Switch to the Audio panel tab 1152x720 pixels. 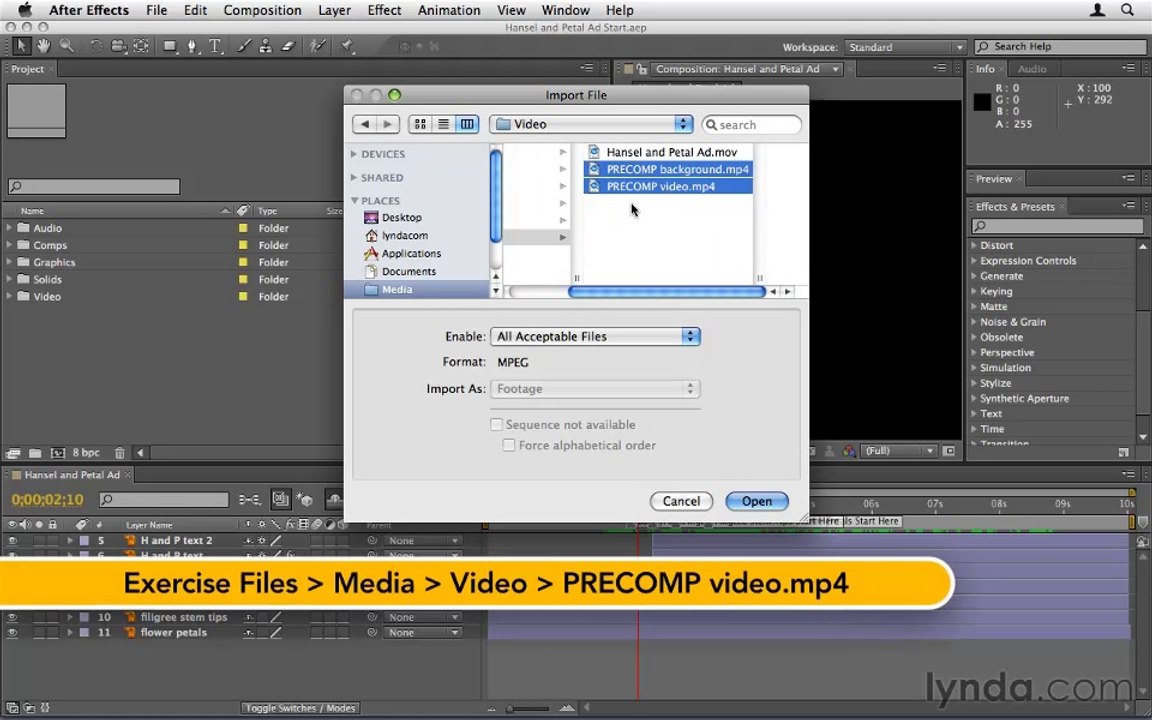(1032, 68)
